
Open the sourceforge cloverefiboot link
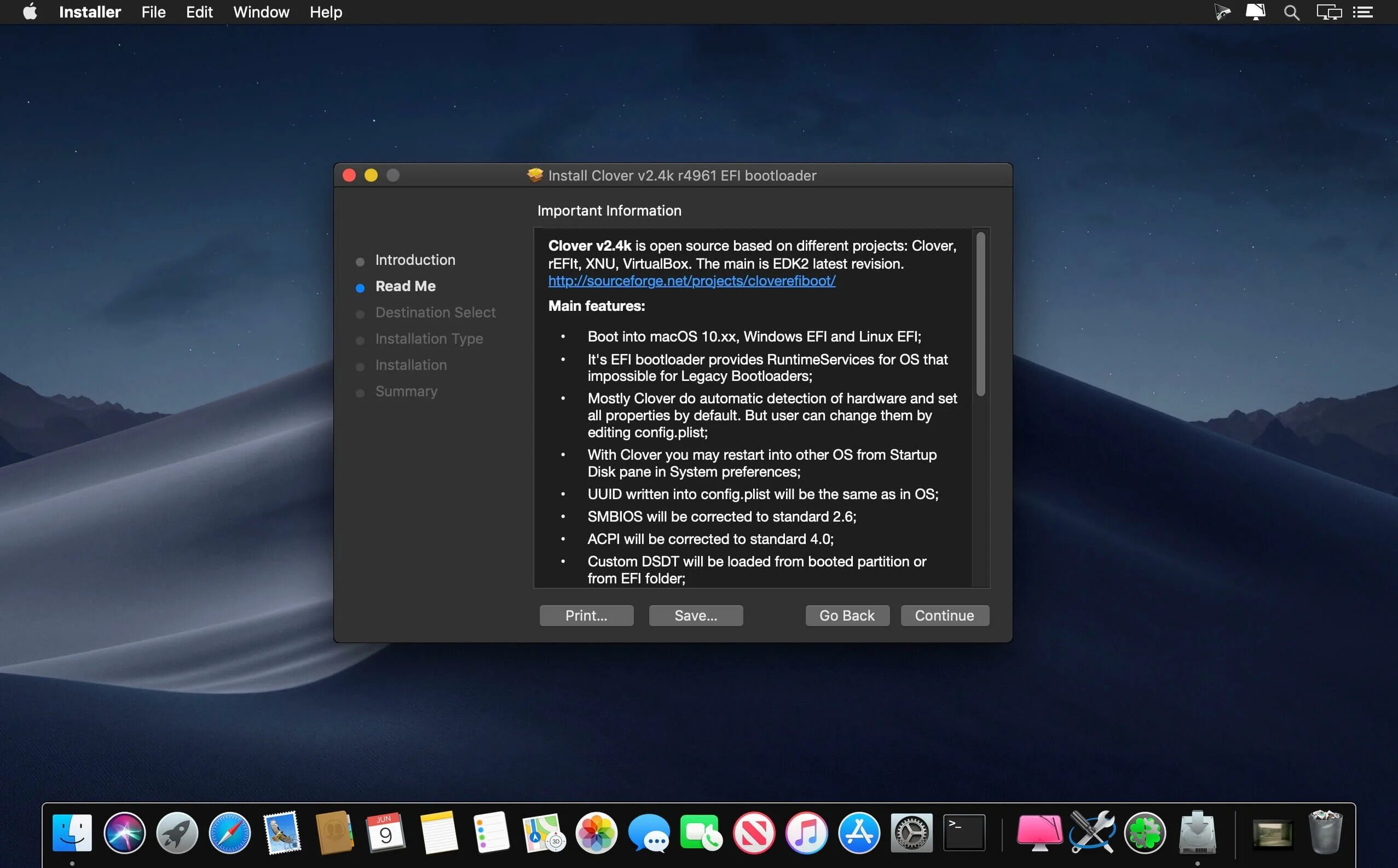(x=691, y=281)
